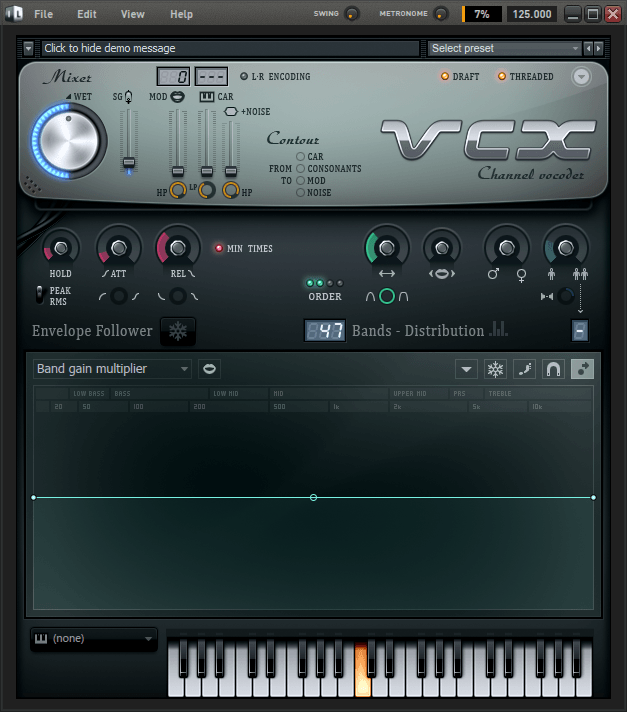Click the MOD lips icon
This screenshot has height=712, width=627.
[177, 97]
